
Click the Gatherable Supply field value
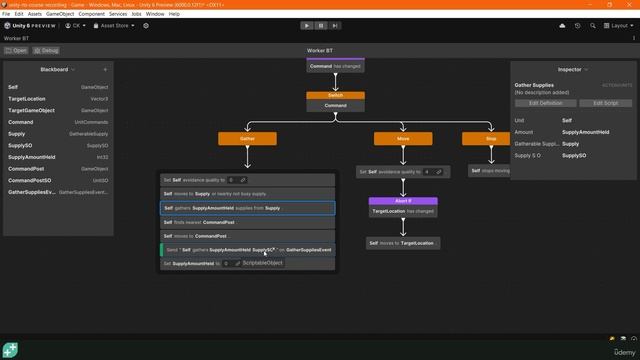point(570,144)
